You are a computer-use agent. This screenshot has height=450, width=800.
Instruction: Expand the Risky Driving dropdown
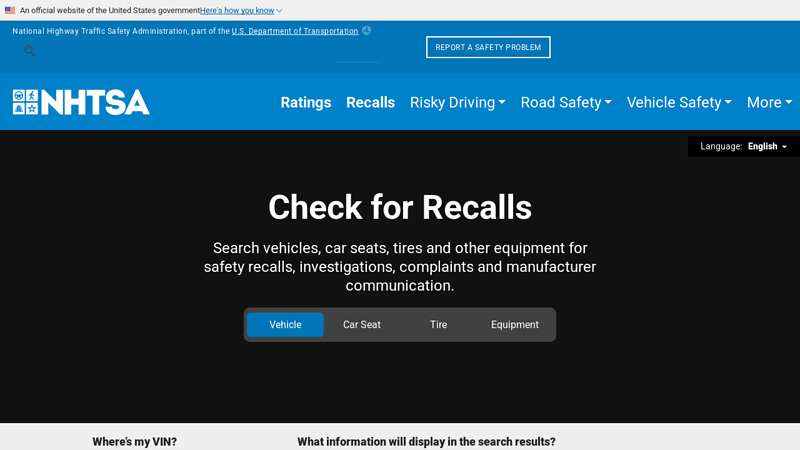458,103
